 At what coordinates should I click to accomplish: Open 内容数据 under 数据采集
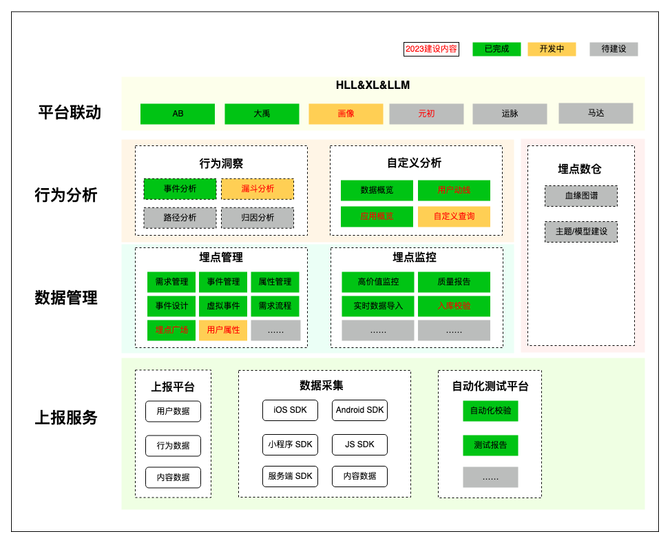[360, 476]
